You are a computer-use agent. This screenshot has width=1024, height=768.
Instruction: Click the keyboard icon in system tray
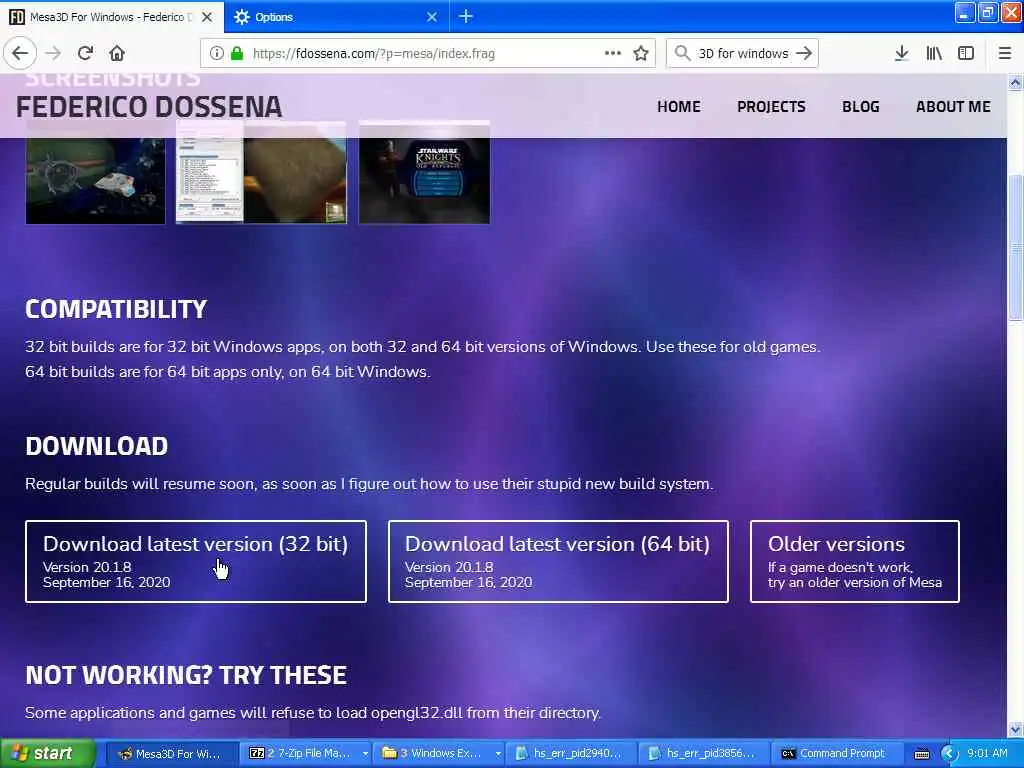click(x=921, y=754)
